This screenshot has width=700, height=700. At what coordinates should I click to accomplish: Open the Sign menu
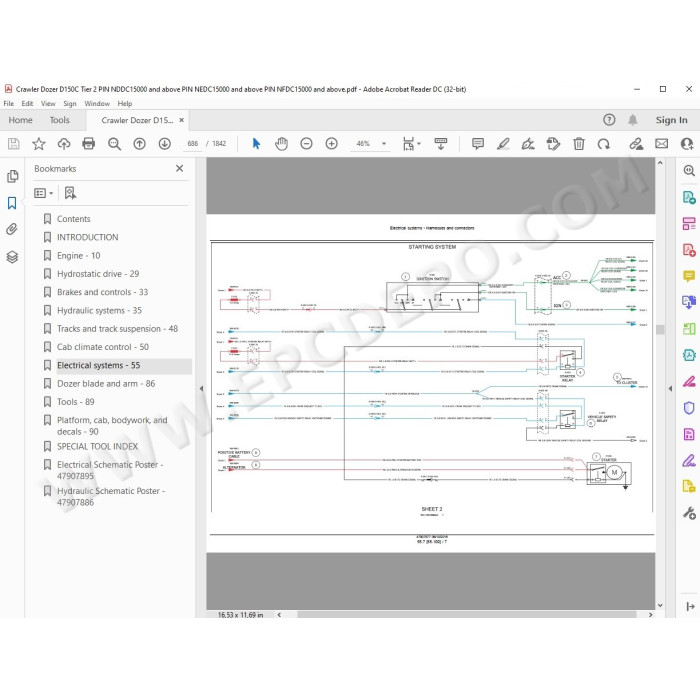70,104
